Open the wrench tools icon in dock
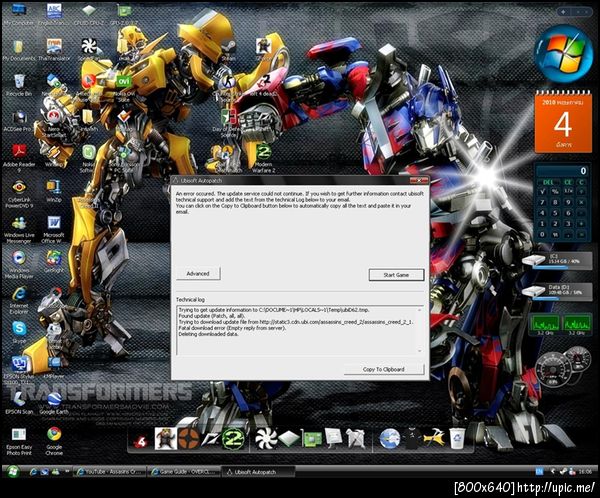600x498 pixels. 434,439
